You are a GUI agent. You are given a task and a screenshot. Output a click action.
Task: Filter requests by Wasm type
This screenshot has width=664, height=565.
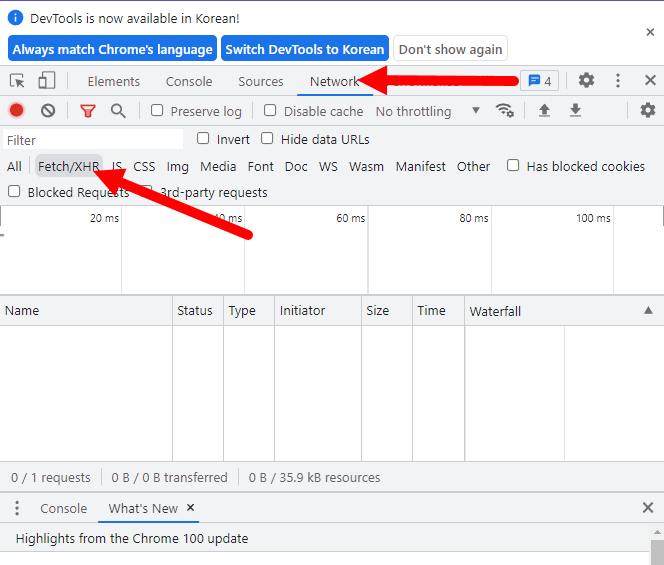click(x=366, y=166)
